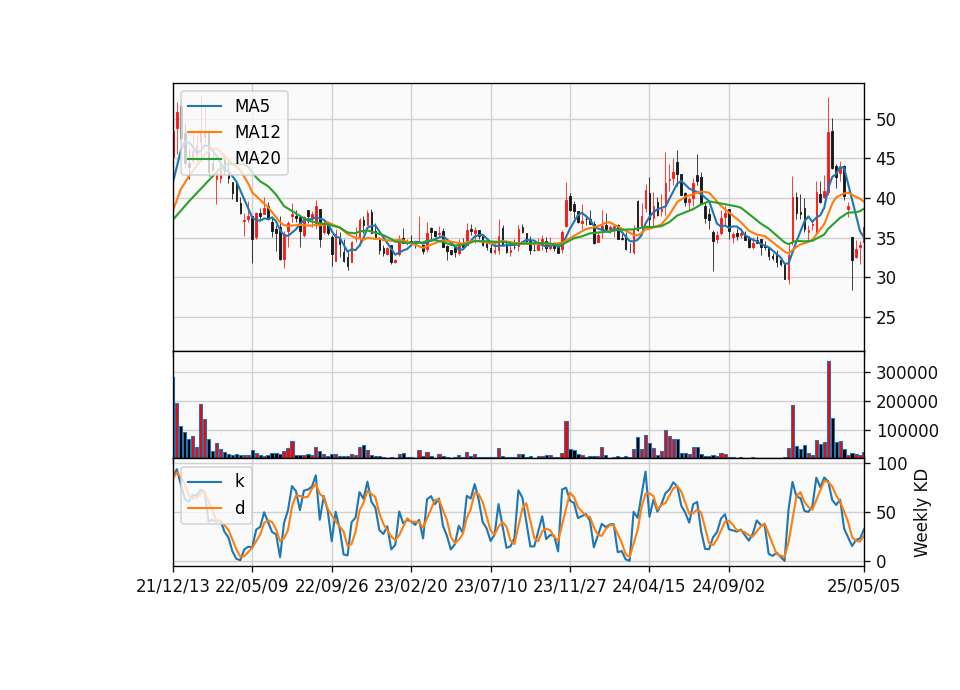Click the volume axis value 200000
The height and width of the screenshot is (690, 960).
pos(907,402)
